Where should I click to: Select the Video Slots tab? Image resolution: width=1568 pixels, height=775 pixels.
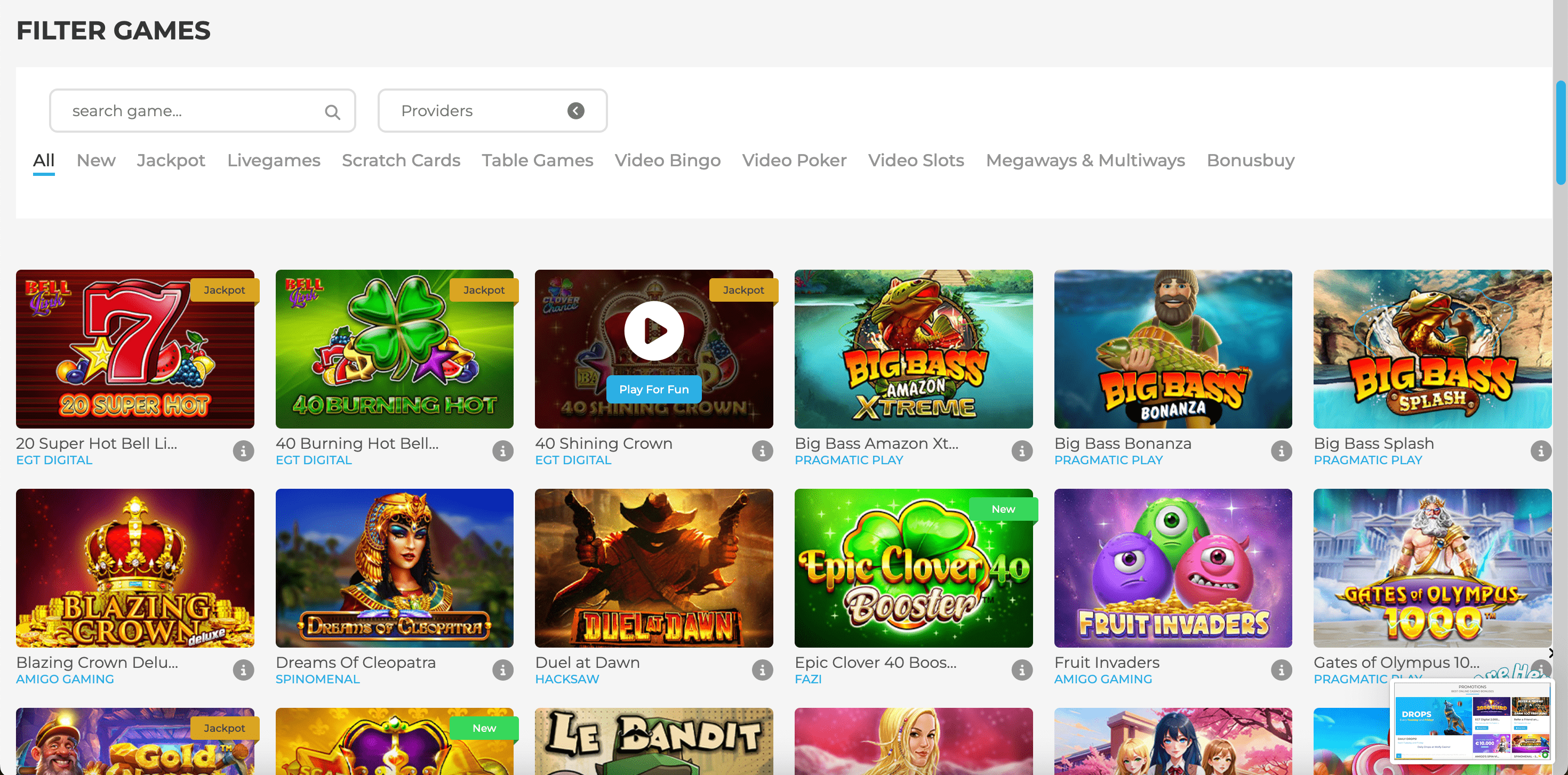(916, 160)
